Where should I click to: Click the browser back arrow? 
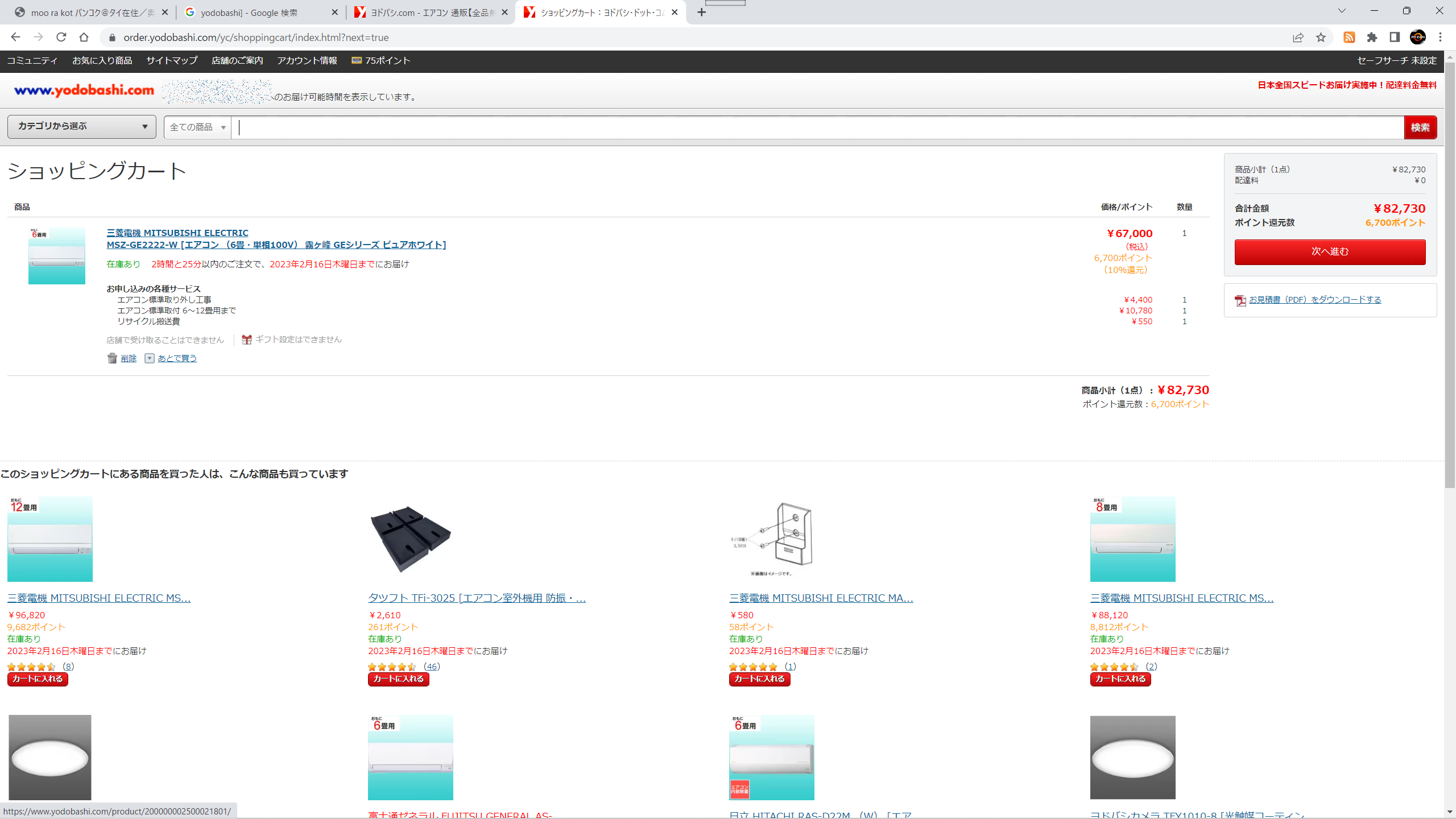(x=15, y=38)
